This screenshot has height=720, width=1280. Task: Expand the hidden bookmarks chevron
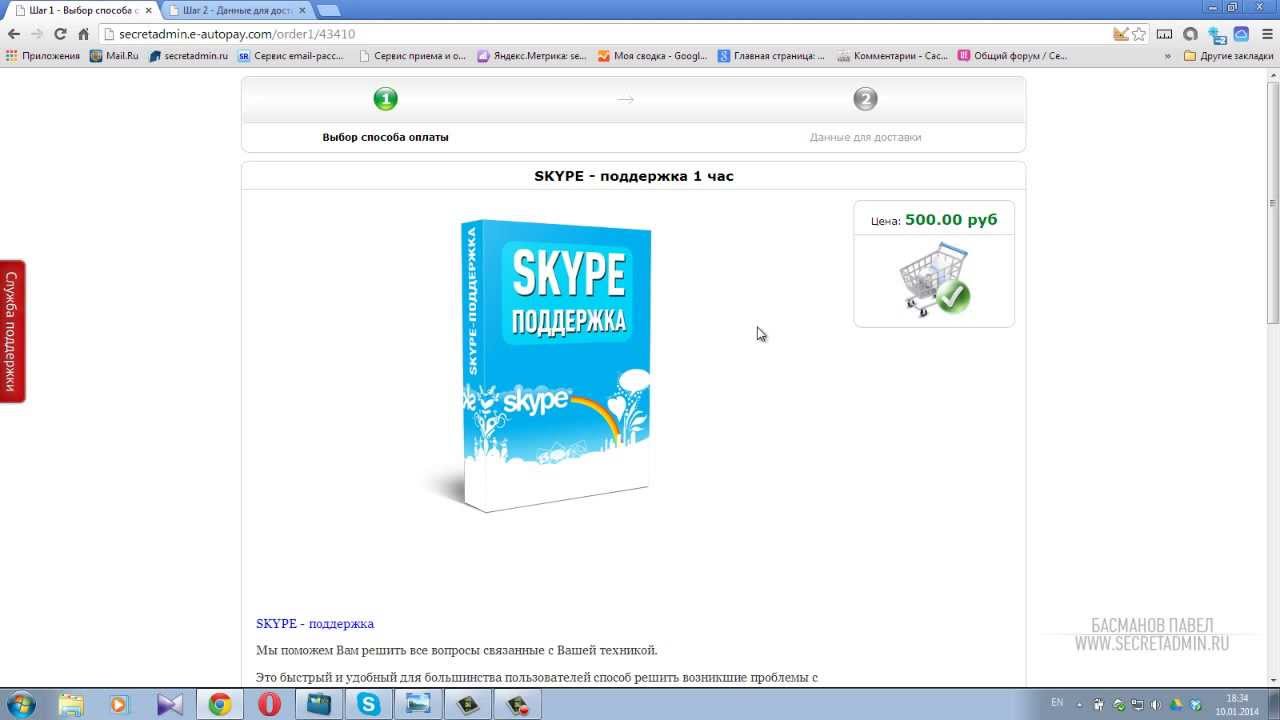click(x=1168, y=56)
